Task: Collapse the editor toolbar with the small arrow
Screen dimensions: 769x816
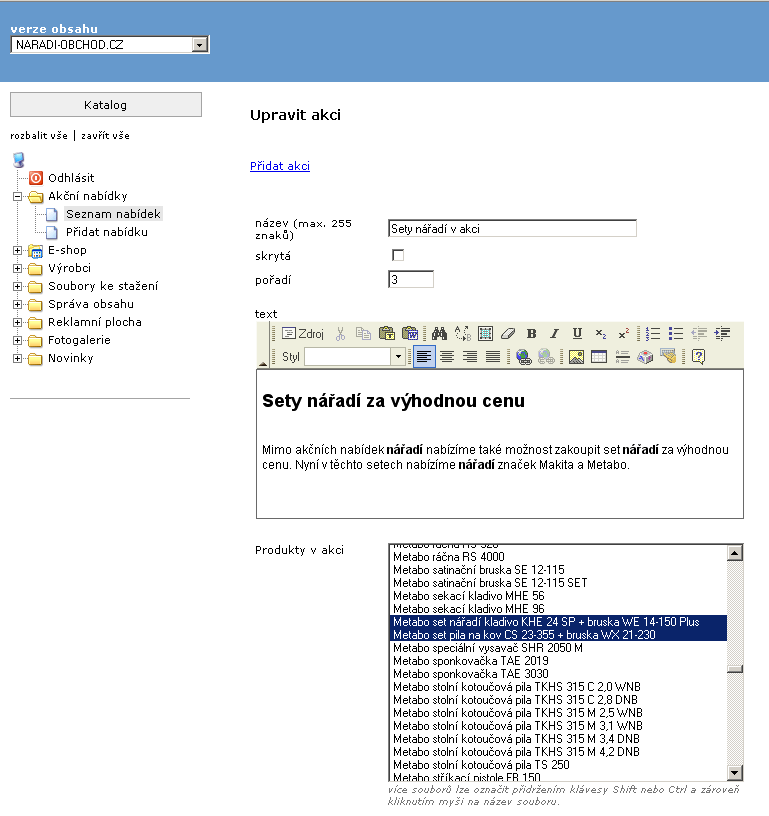Action: coord(263,364)
